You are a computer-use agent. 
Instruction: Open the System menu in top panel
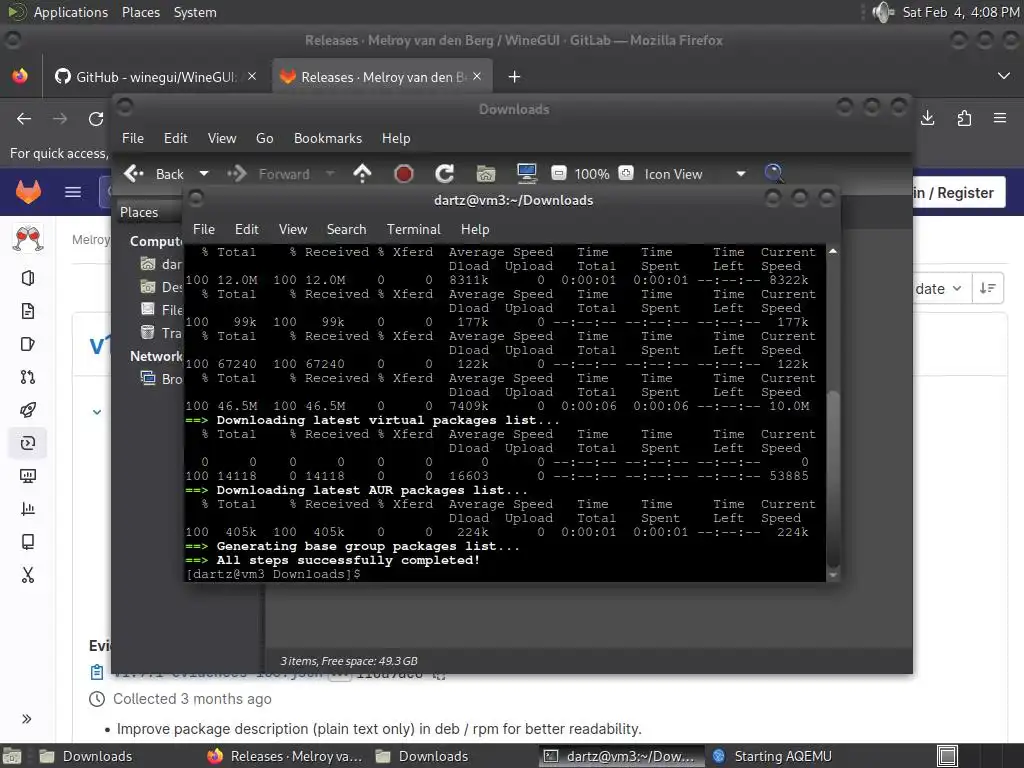(x=195, y=12)
